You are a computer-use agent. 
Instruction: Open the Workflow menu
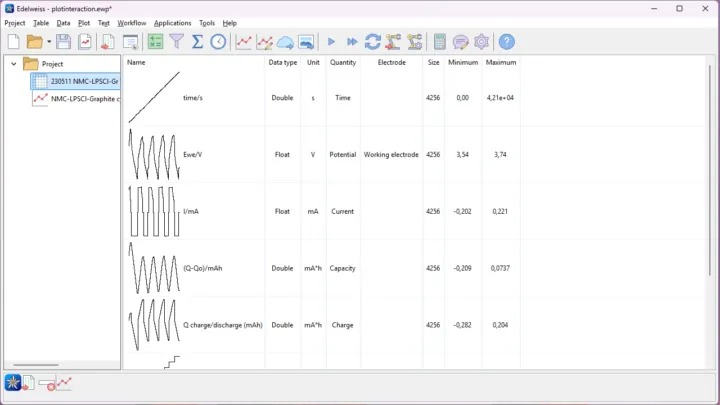point(131,23)
